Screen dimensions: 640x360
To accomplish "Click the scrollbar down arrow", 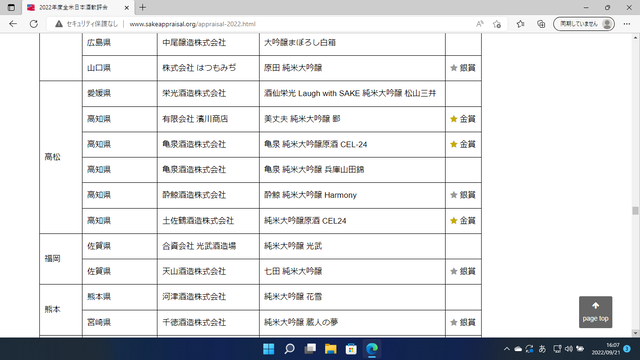I will click(635, 333).
